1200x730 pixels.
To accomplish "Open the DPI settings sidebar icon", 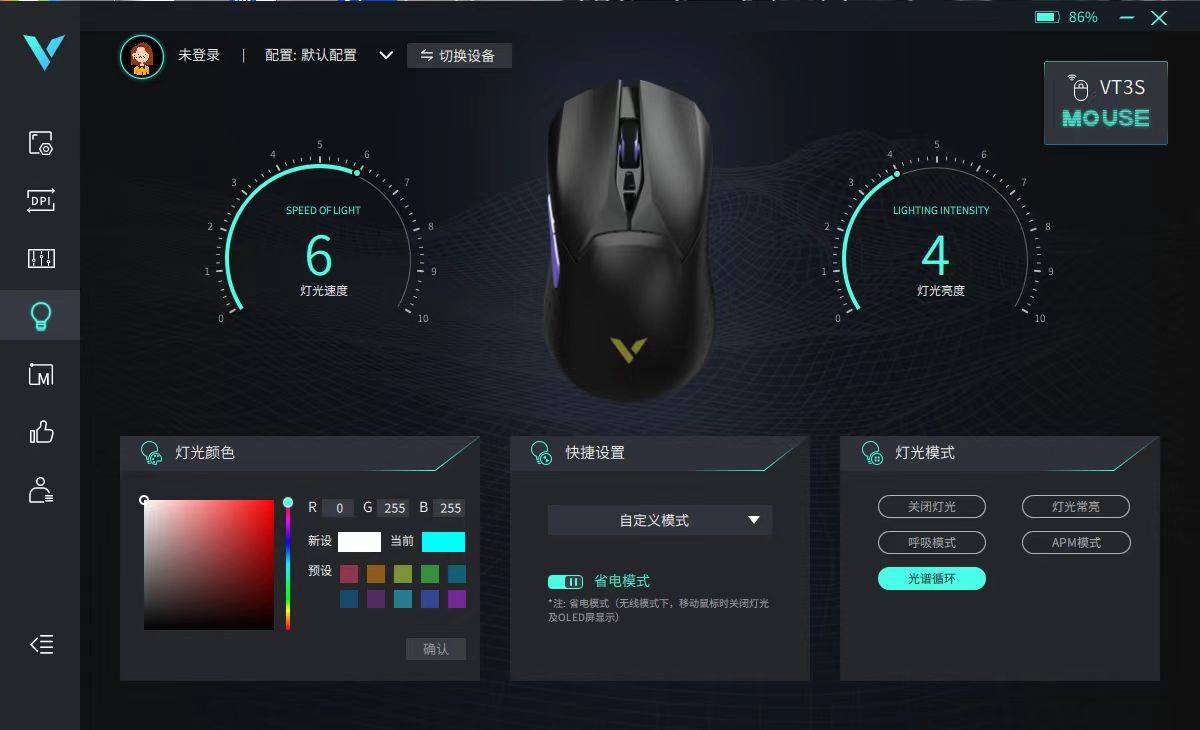I will (x=41, y=201).
